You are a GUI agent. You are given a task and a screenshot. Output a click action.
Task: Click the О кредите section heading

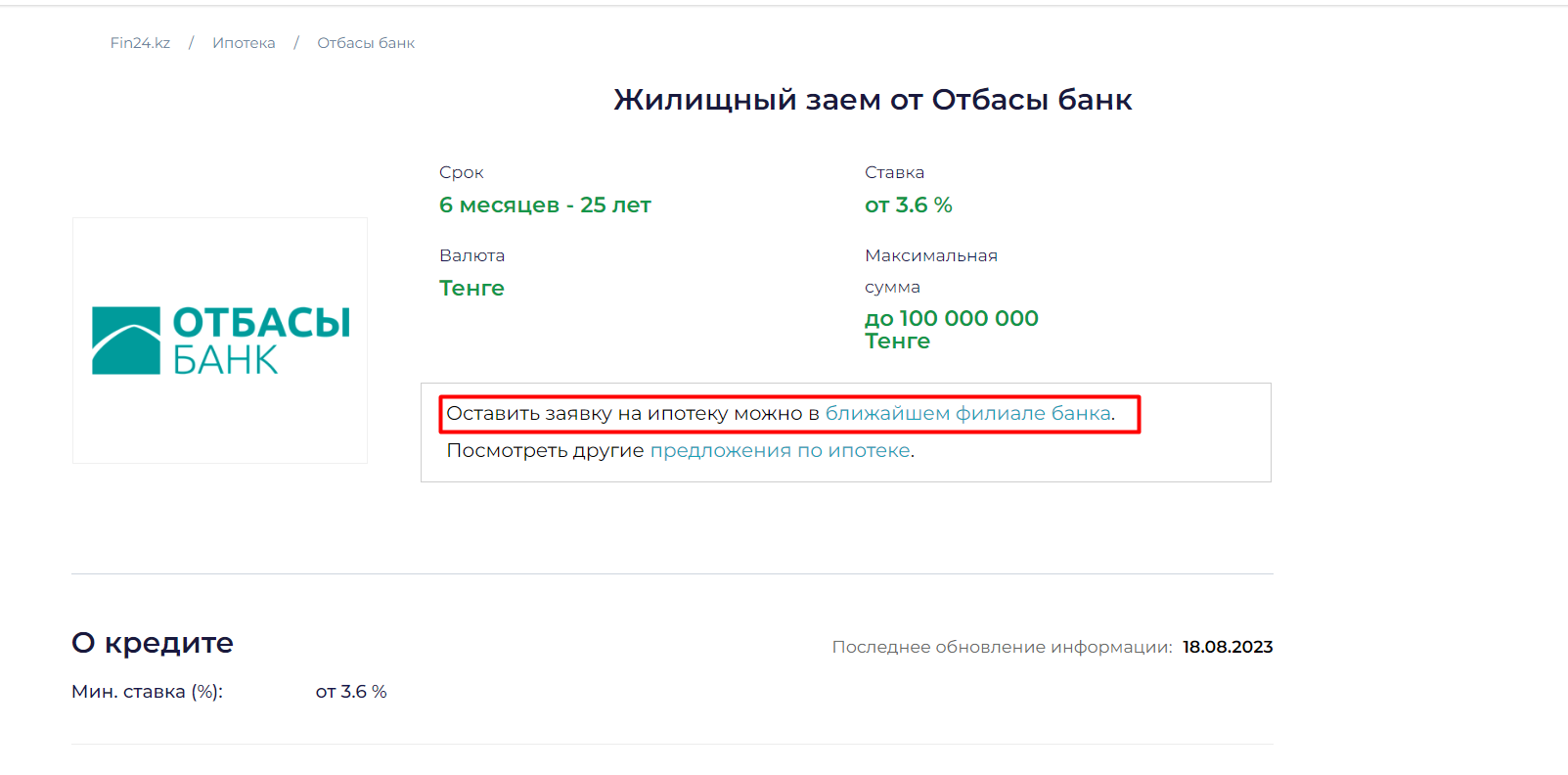(153, 643)
